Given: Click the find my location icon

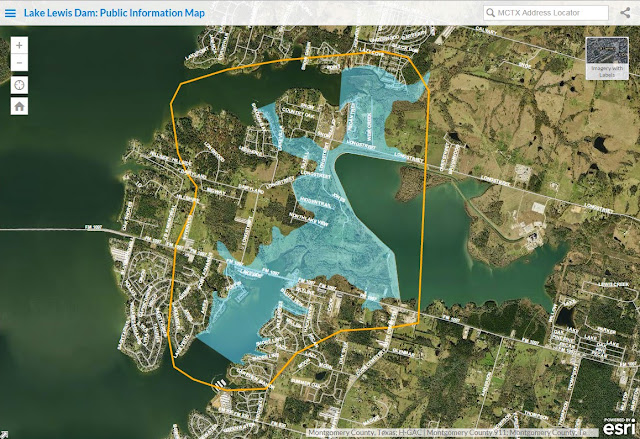Looking at the screenshot, I should click(x=19, y=85).
